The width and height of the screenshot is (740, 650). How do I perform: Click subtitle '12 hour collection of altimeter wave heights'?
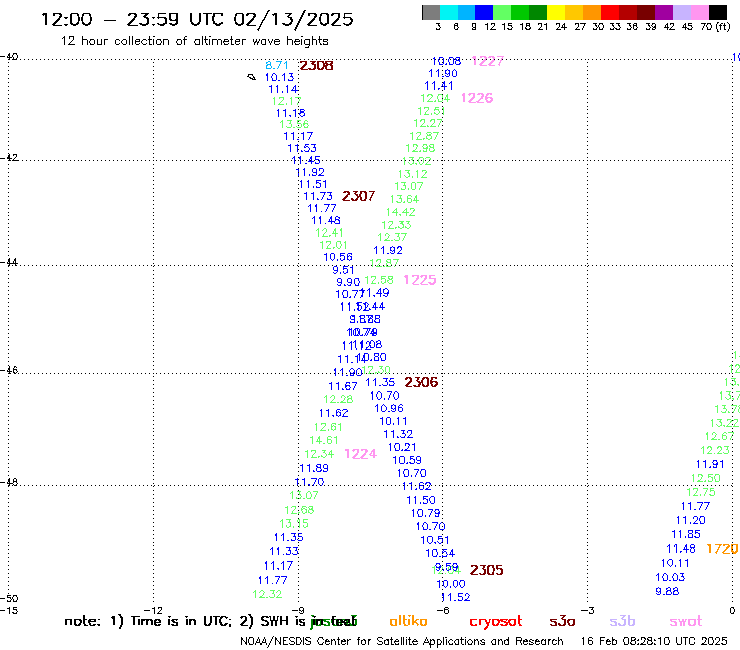[194, 41]
